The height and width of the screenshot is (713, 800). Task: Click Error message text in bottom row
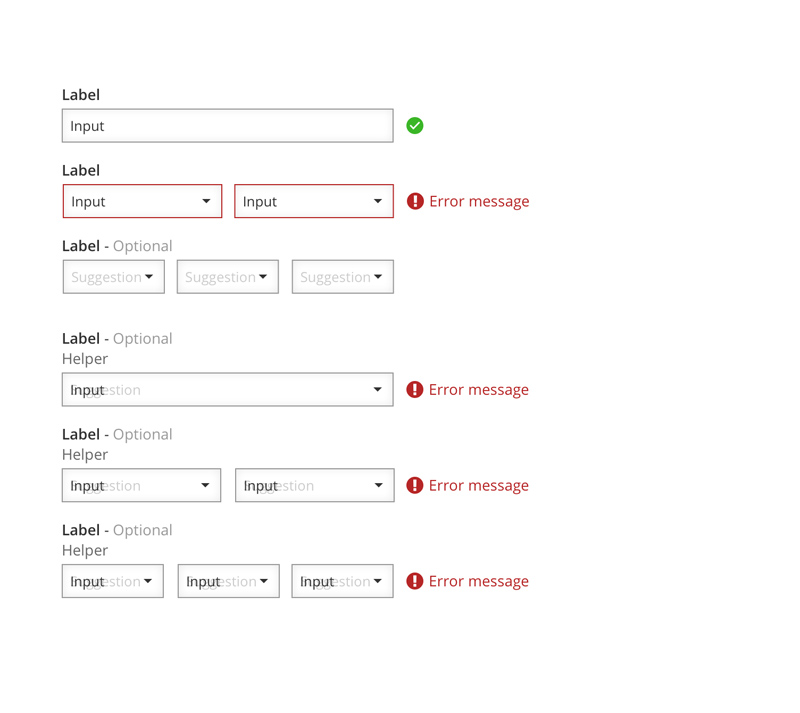pos(478,581)
